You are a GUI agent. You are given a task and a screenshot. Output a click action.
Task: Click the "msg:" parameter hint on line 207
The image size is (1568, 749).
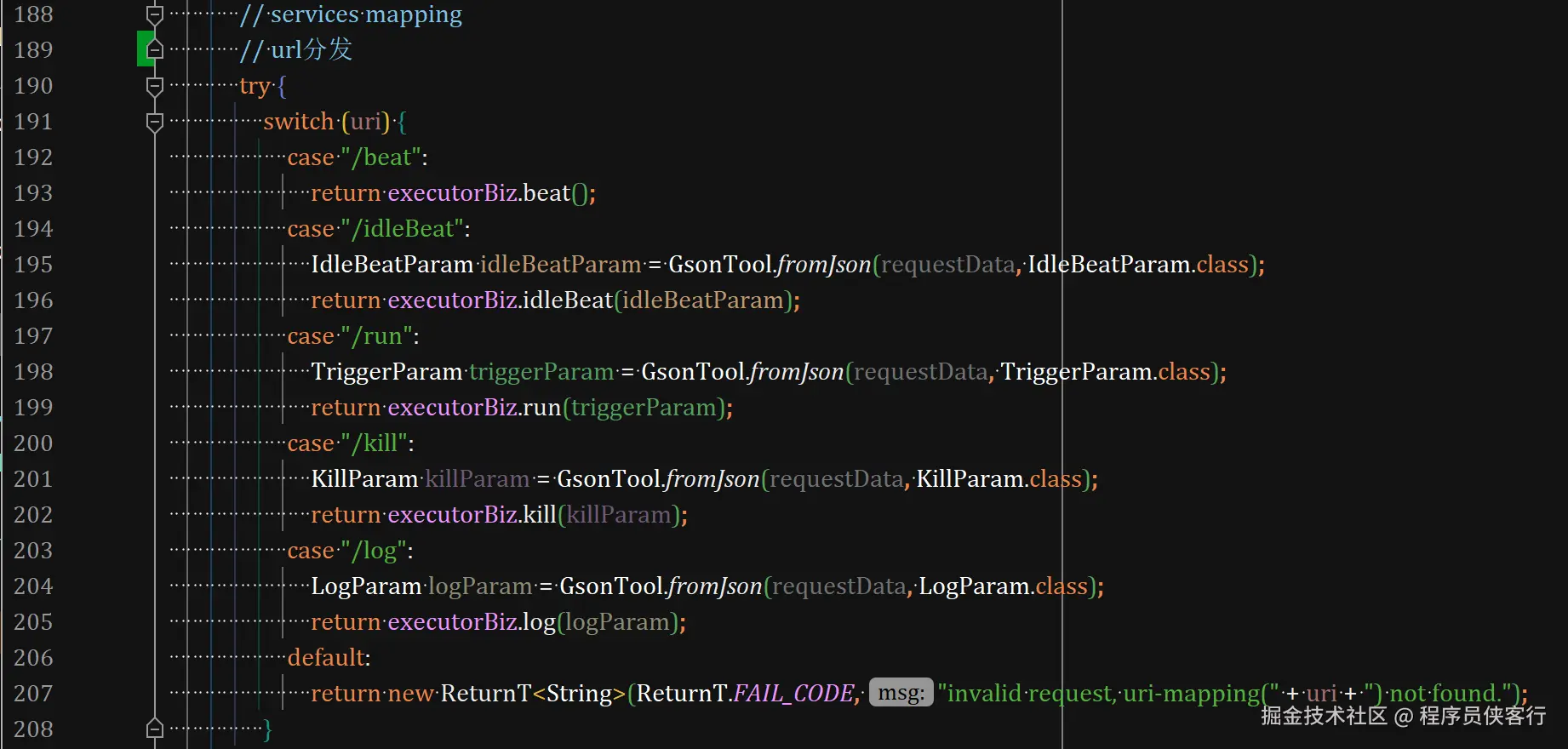coord(901,693)
